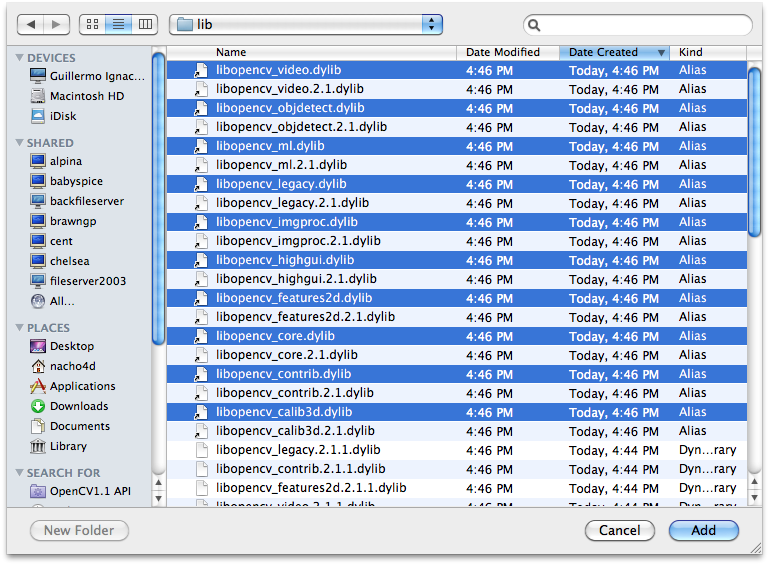This screenshot has width=769, height=565.
Task: Open the Applications folder icon
Action: point(38,386)
